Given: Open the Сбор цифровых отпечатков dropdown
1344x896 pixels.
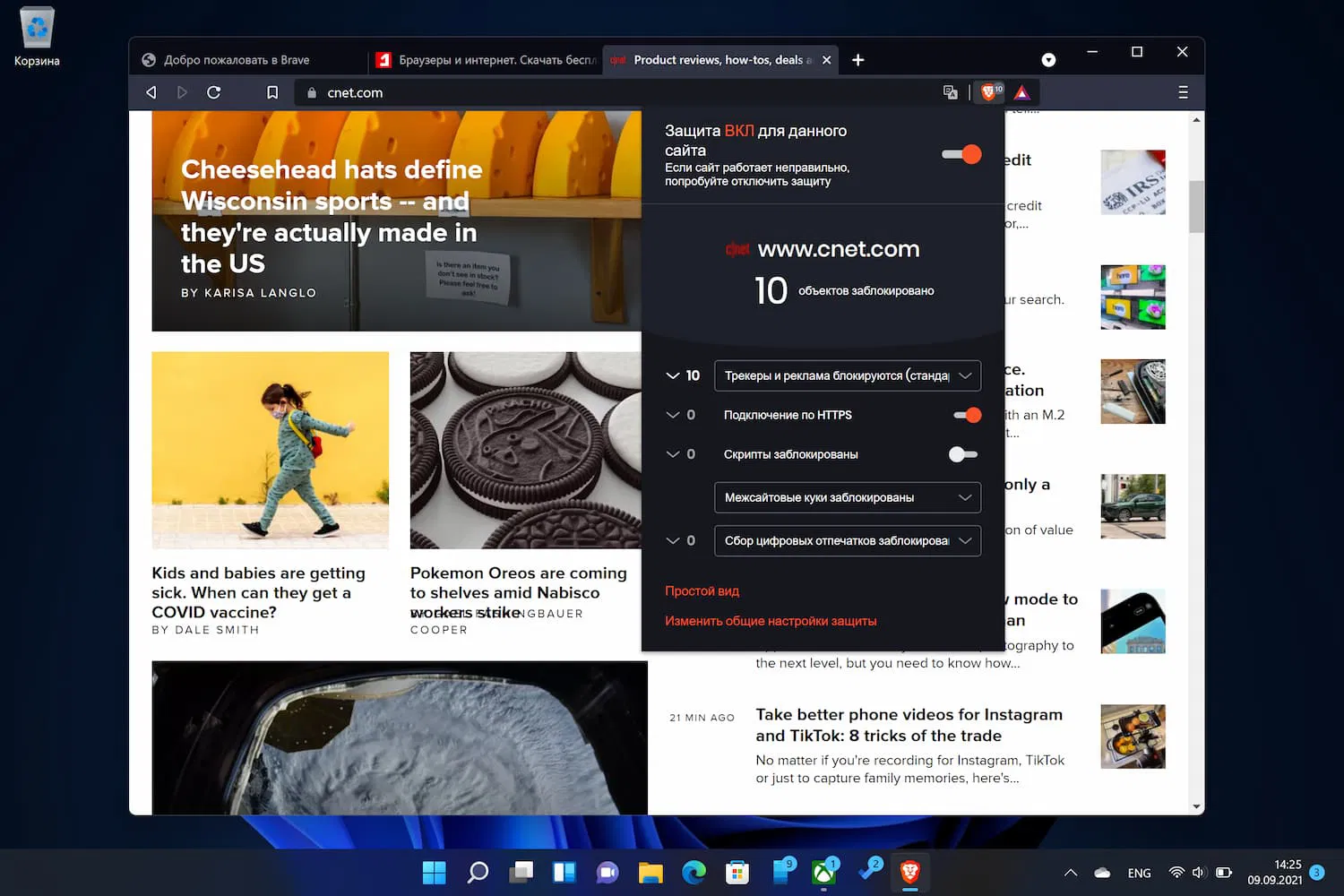Looking at the screenshot, I should coord(848,540).
